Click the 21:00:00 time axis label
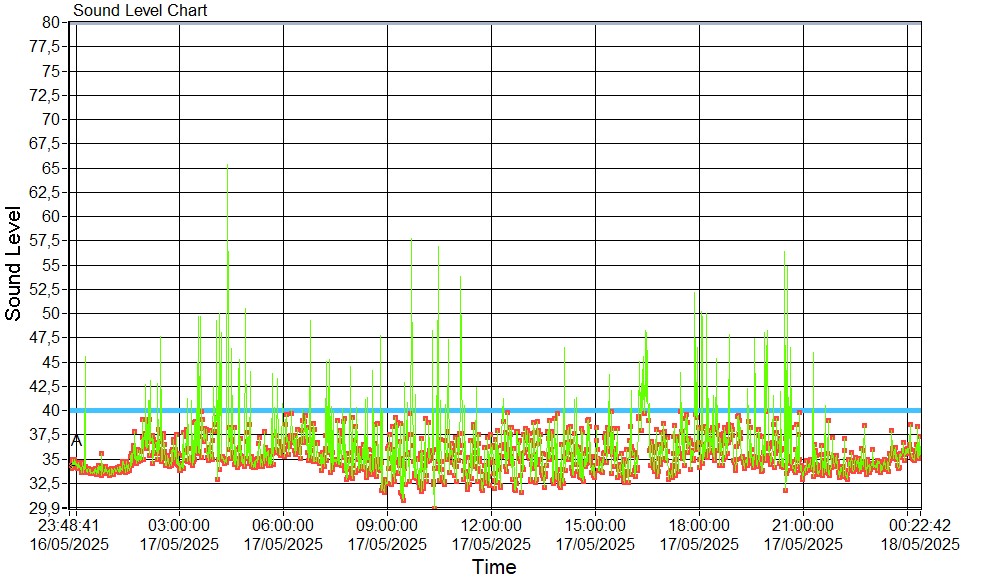 803,526
